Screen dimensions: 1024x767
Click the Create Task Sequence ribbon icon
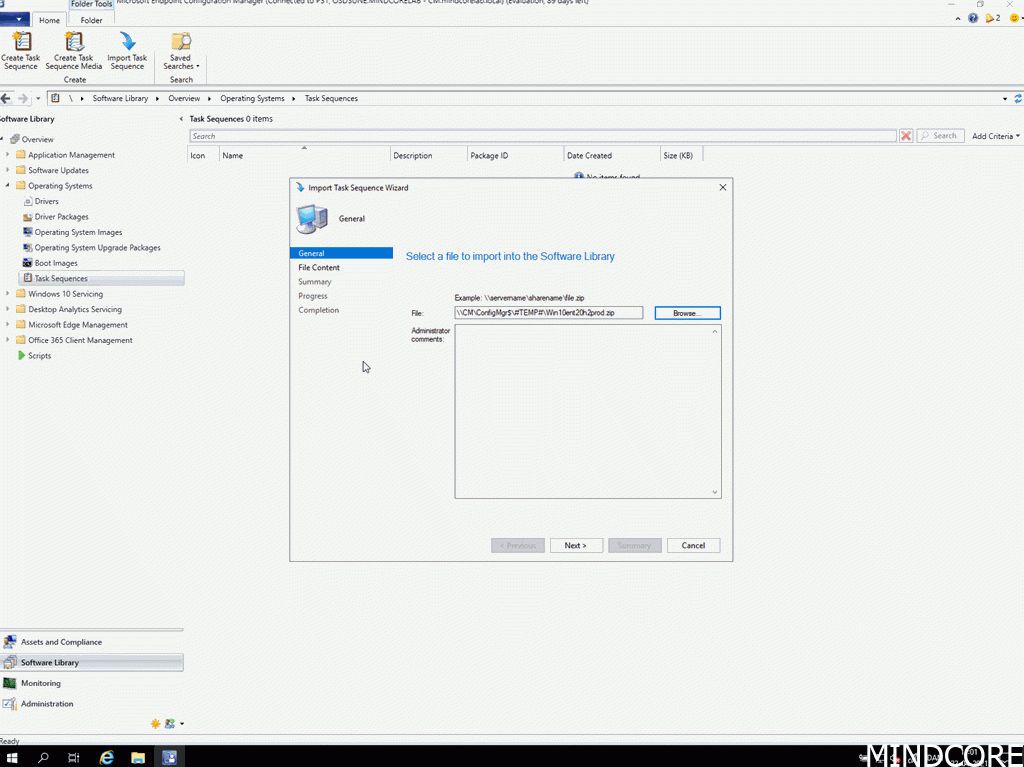21,50
